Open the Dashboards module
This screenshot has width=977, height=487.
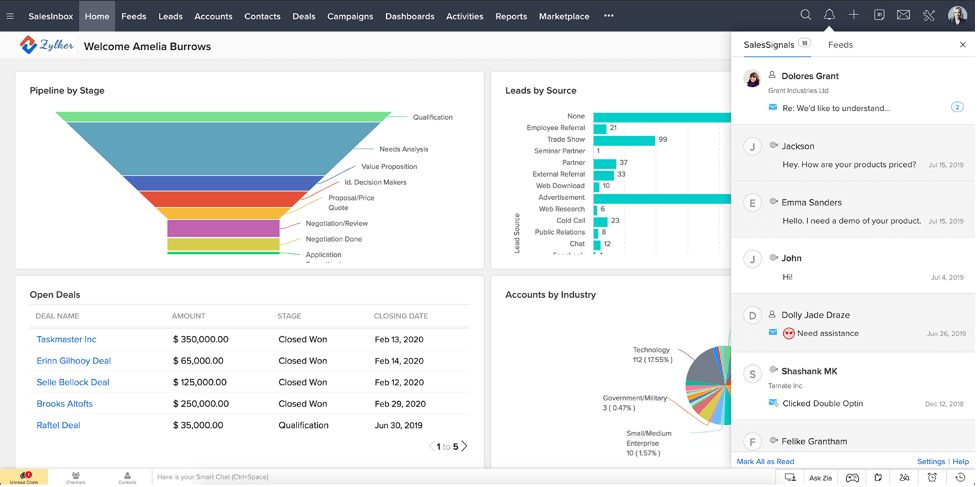(x=409, y=16)
